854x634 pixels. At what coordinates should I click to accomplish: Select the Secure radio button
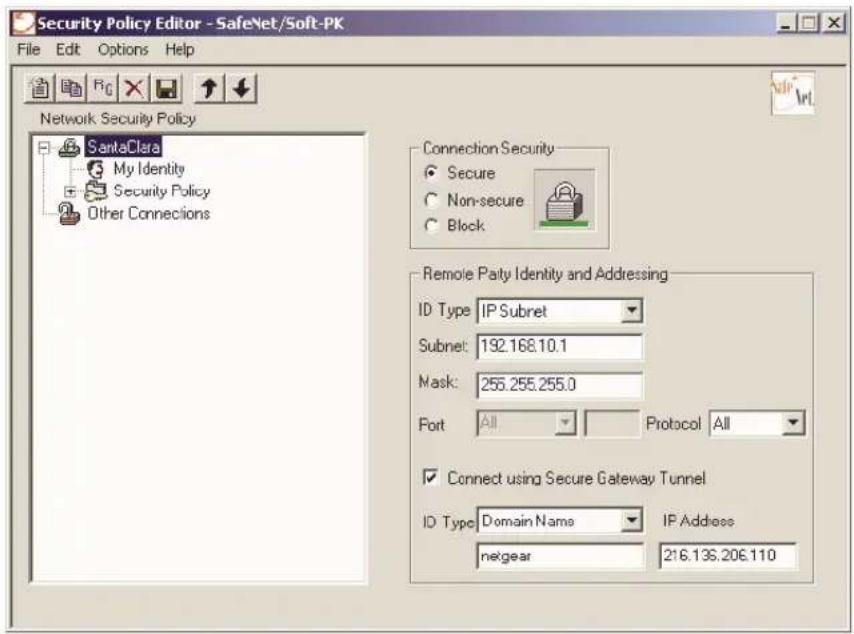point(431,173)
